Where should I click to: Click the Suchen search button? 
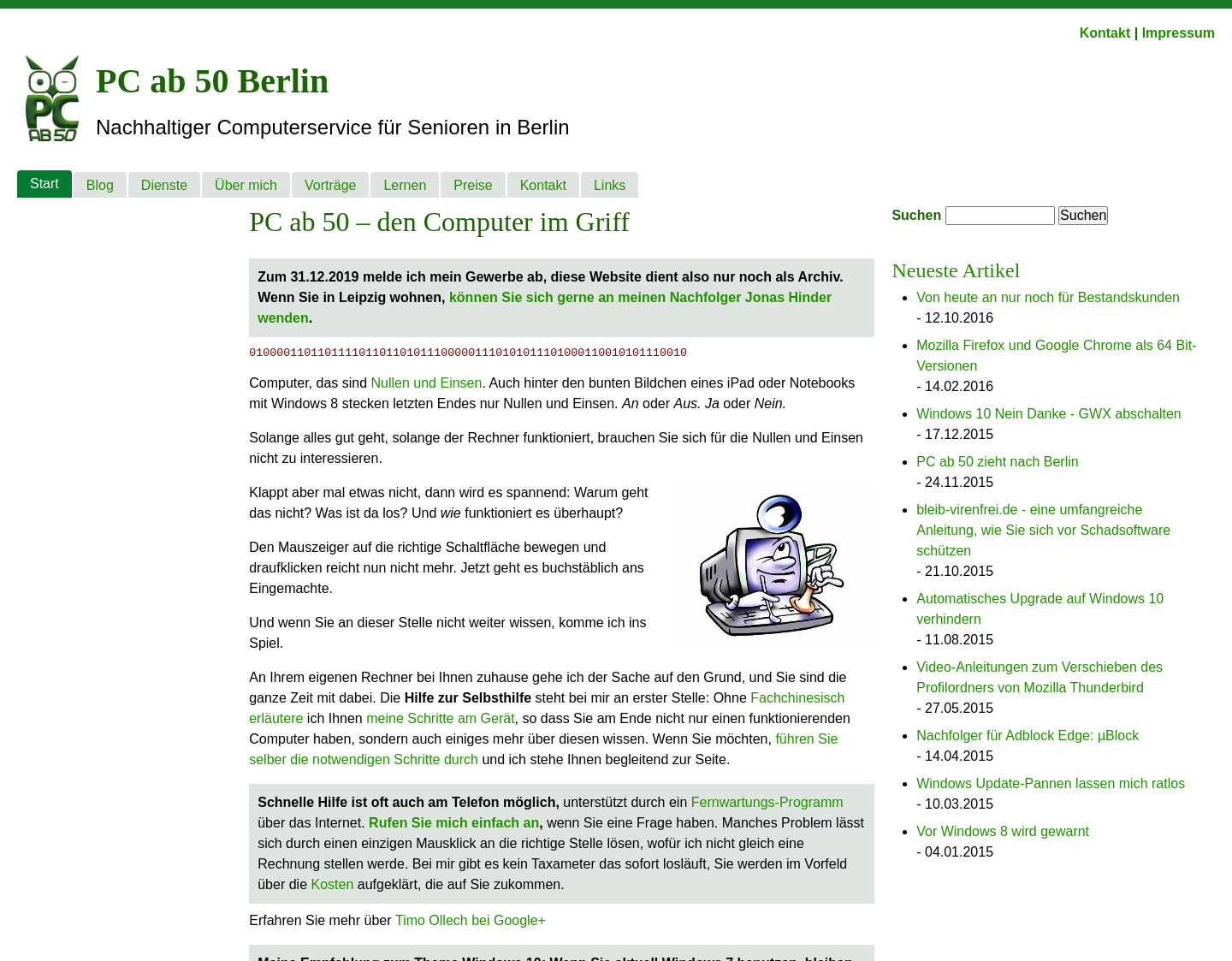(1083, 216)
